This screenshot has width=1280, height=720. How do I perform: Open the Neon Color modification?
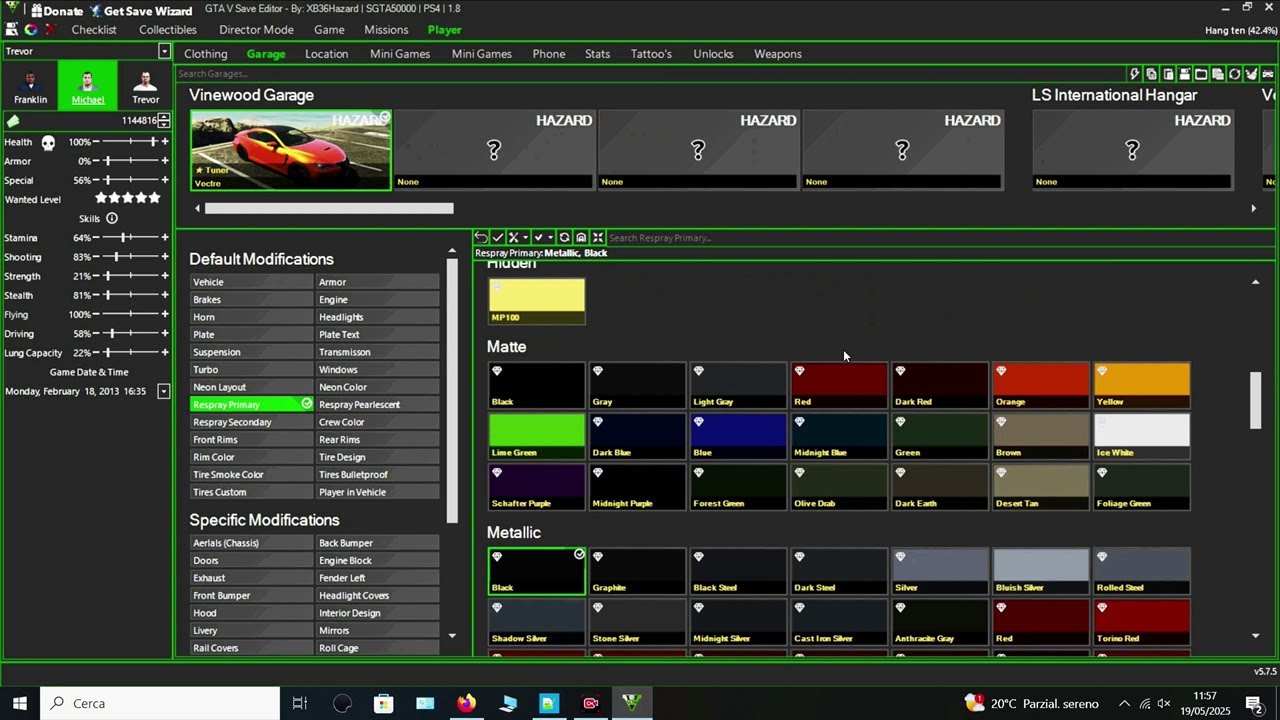click(x=378, y=387)
